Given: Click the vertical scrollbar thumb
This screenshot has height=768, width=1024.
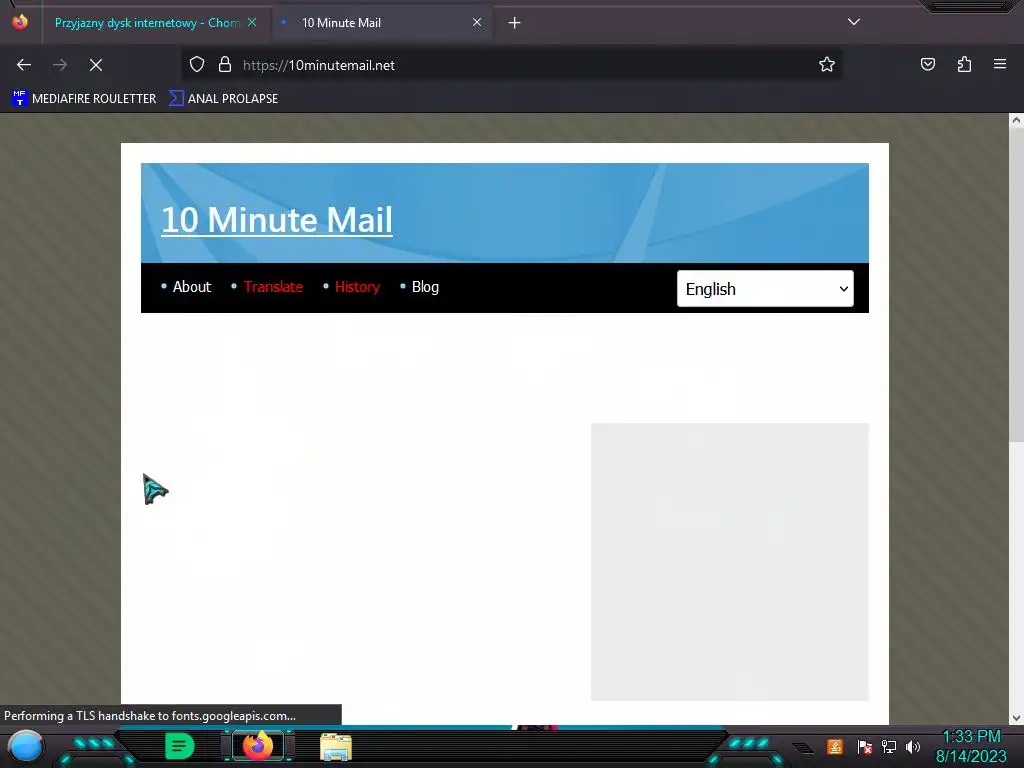Looking at the screenshot, I should tap(1016, 284).
